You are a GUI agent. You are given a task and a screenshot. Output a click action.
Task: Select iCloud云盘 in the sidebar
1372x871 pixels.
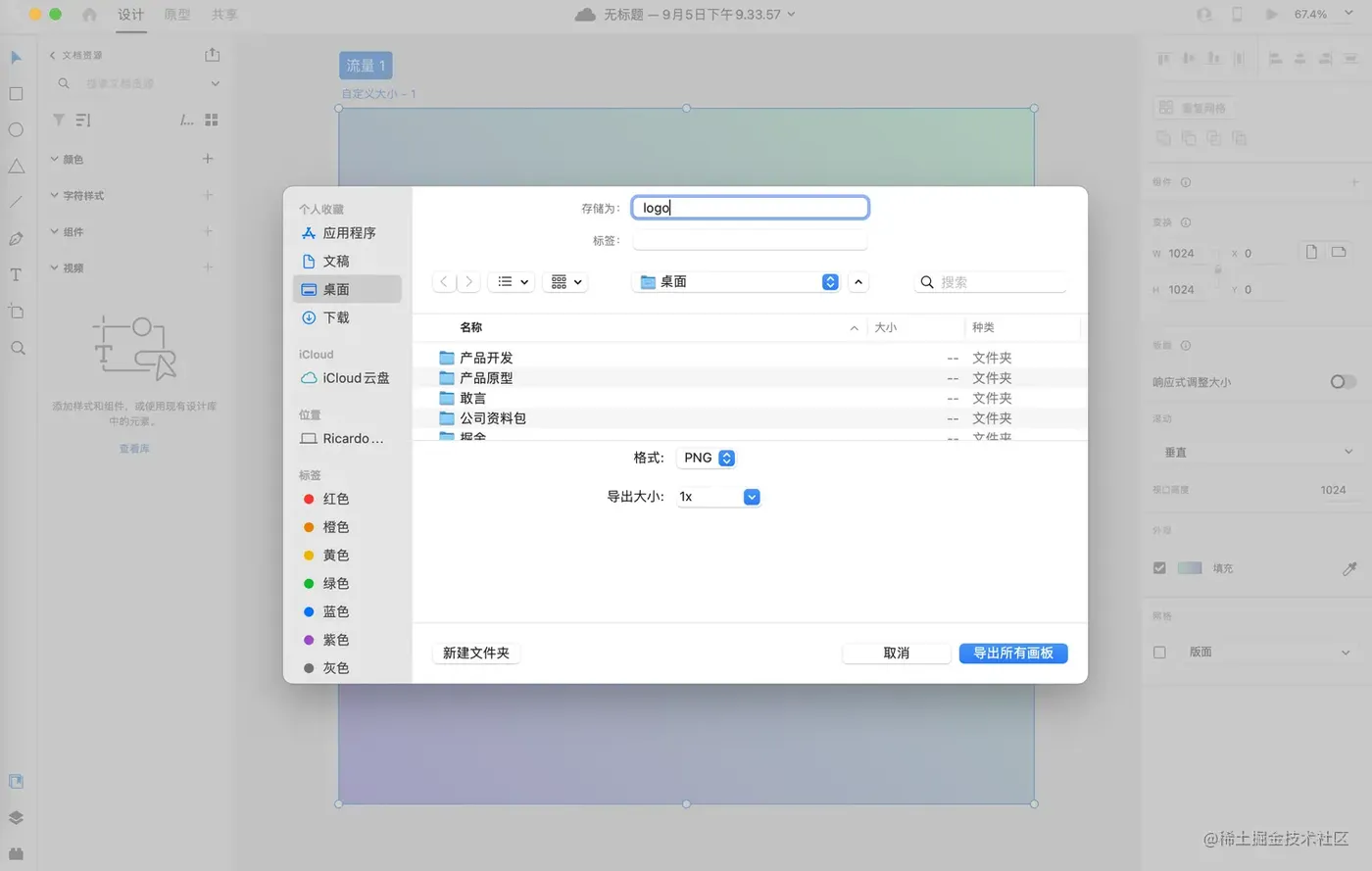pyautogui.click(x=347, y=378)
